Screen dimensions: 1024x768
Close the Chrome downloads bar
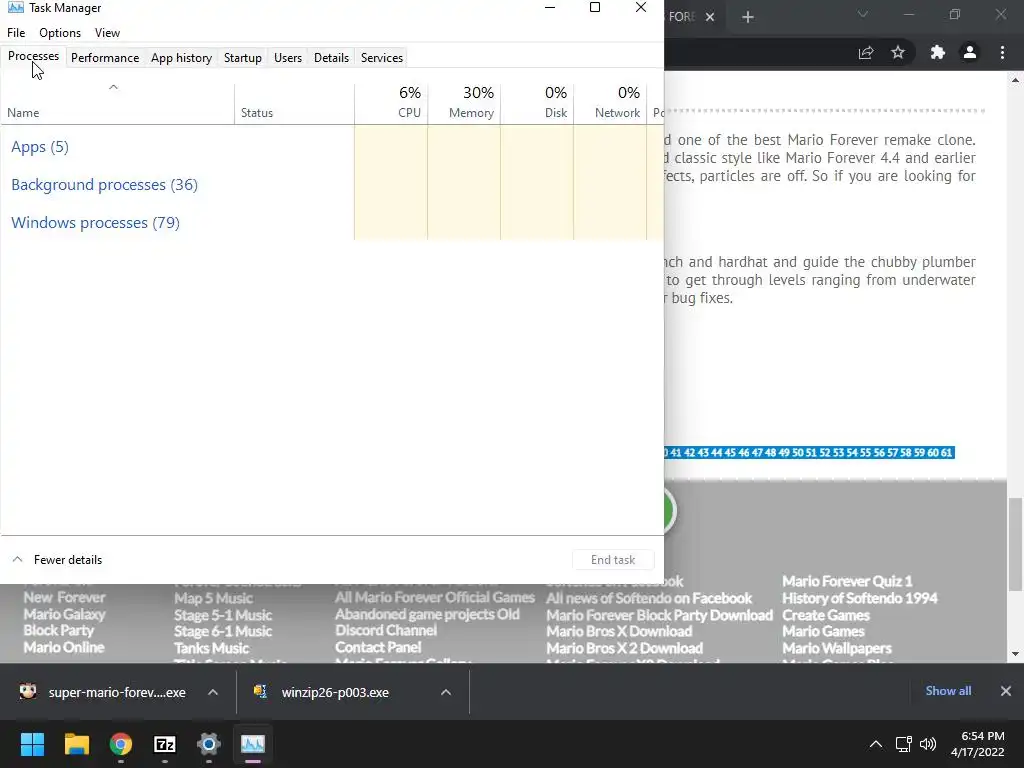click(x=1006, y=691)
